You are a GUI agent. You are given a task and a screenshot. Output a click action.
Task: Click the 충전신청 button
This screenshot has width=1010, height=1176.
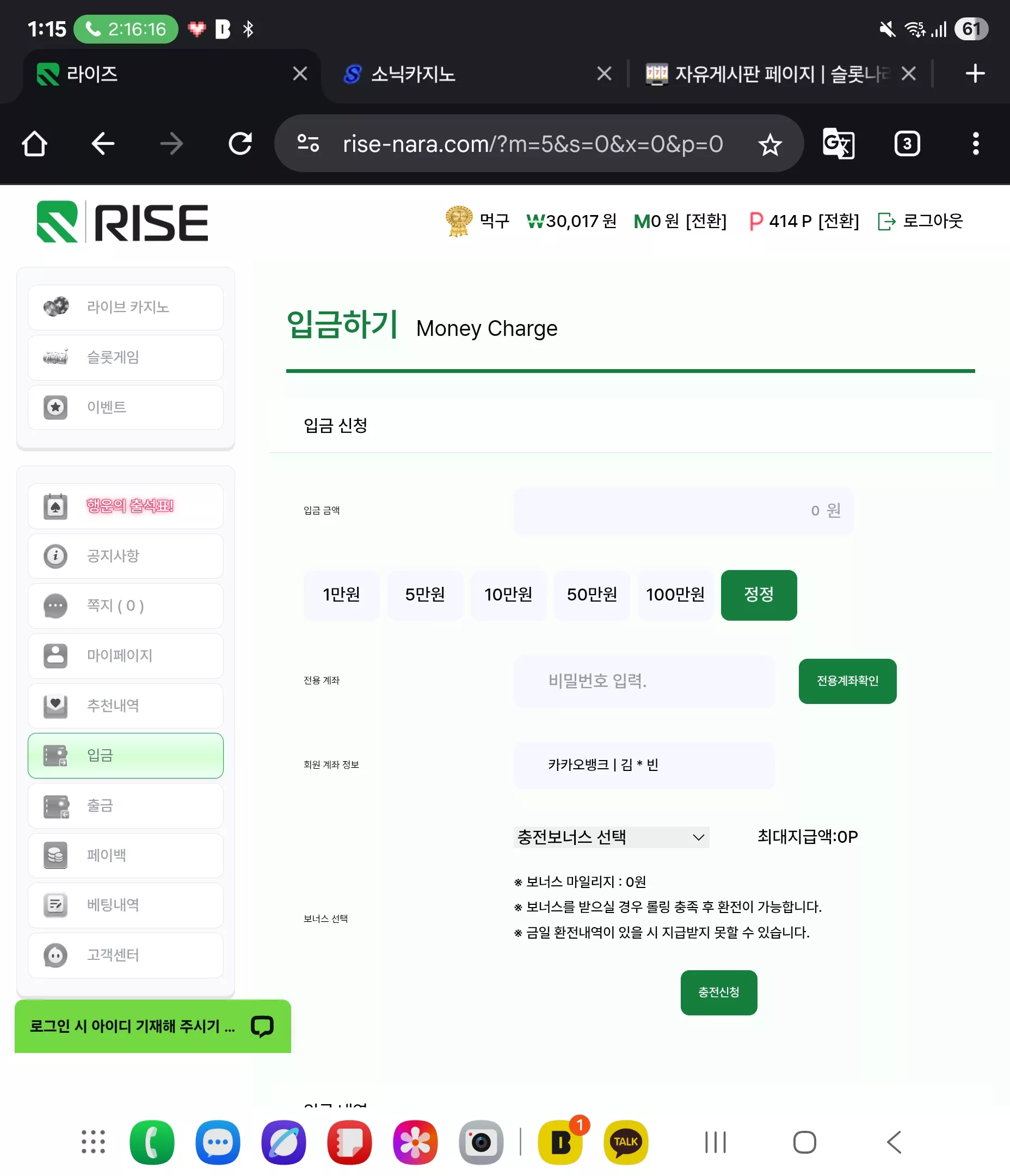click(718, 992)
